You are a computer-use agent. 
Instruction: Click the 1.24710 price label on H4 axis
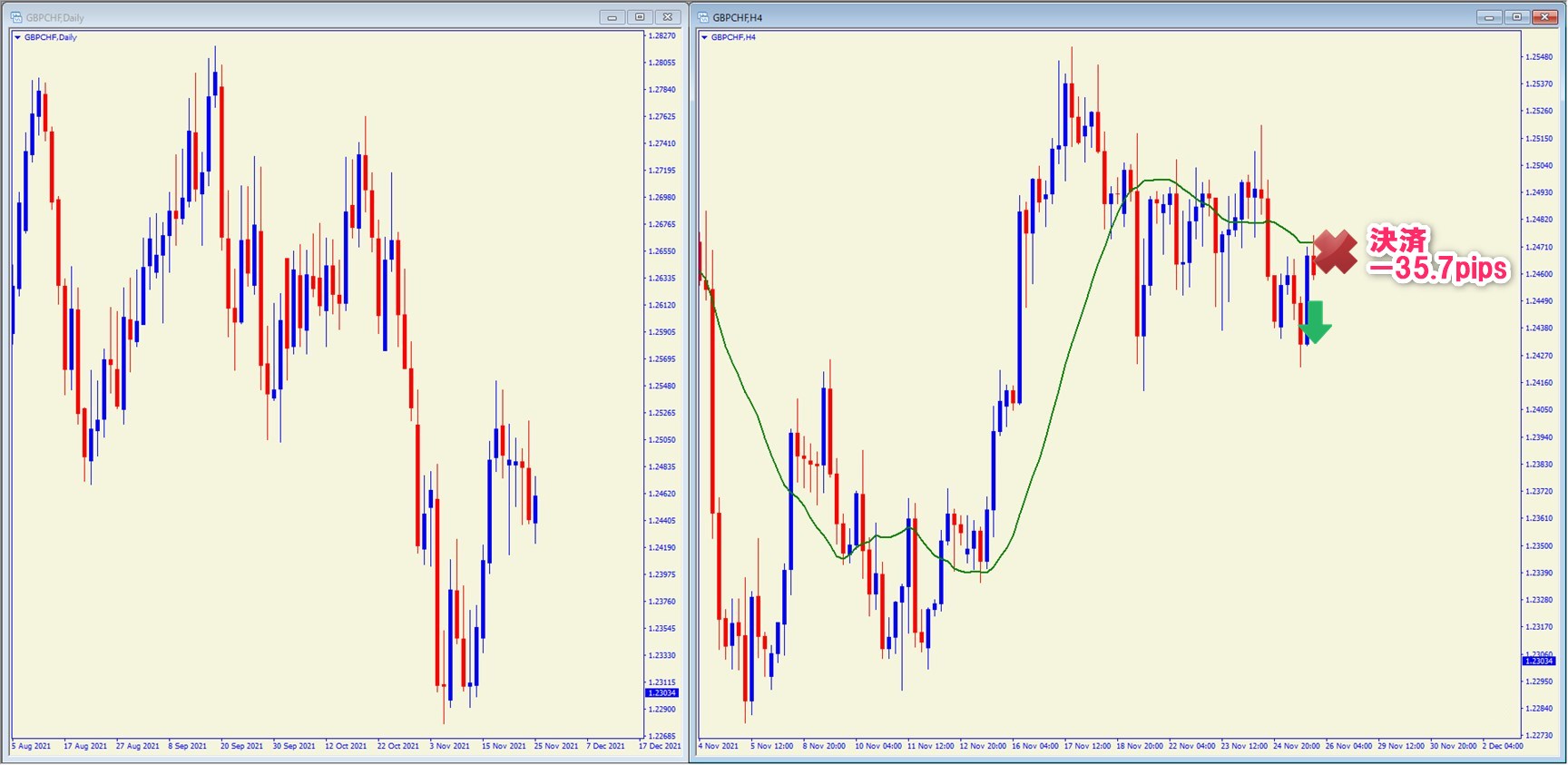[1539, 248]
